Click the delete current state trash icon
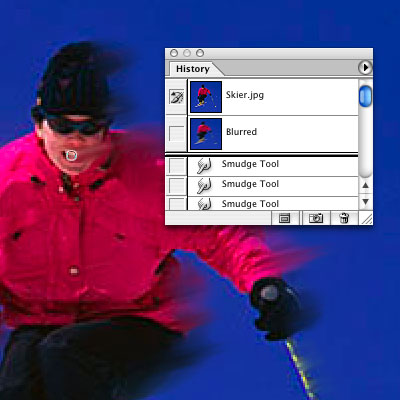The height and width of the screenshot is (400, 400). (344, 218)
